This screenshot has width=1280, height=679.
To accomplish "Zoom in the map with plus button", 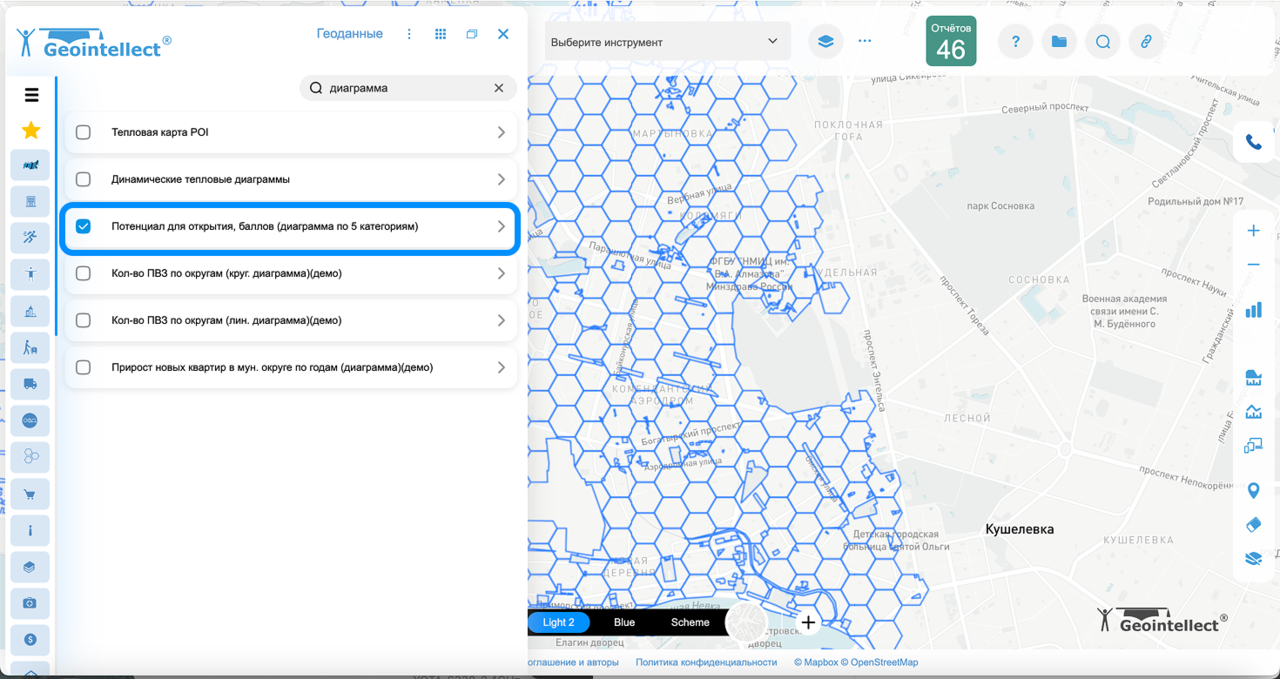I will [1253, 231].
